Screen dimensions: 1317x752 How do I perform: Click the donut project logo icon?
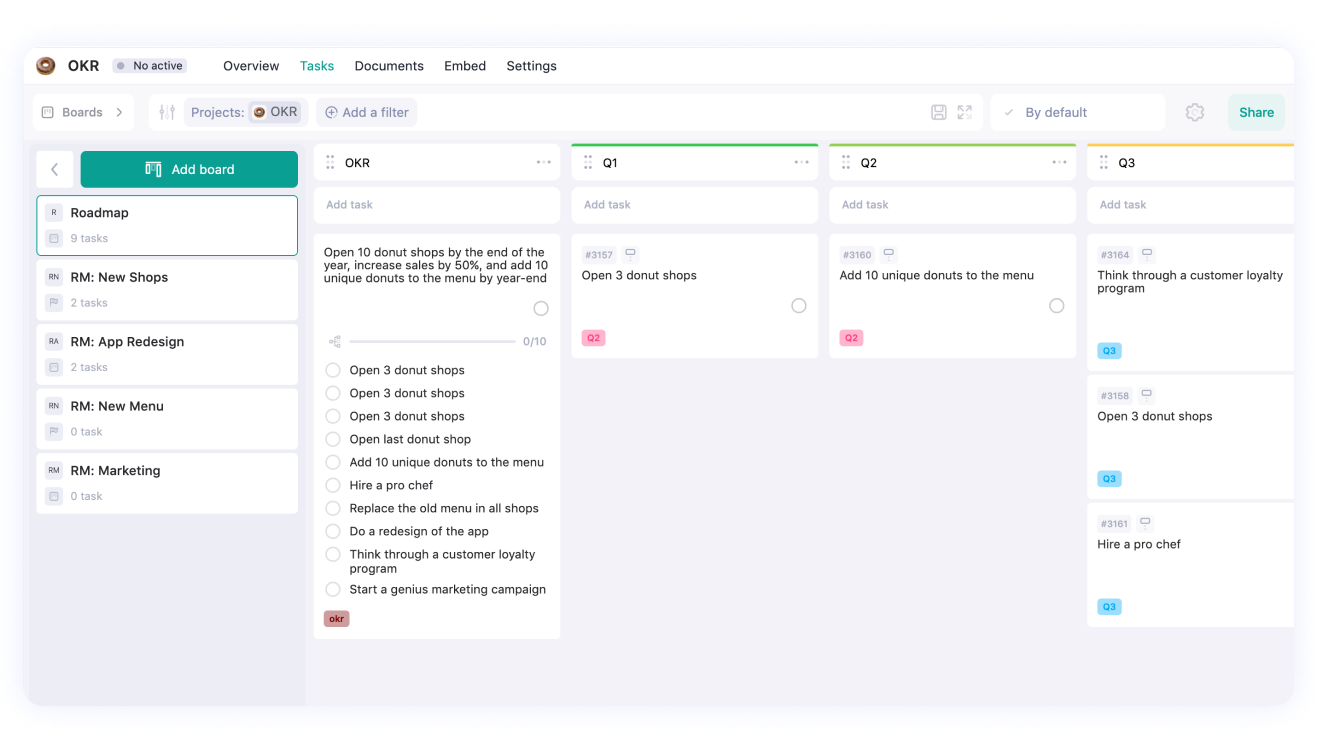[x=46, y=66]
